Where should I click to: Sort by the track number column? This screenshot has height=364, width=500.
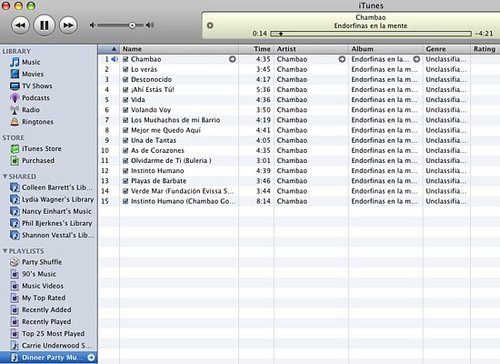(109, 49)
